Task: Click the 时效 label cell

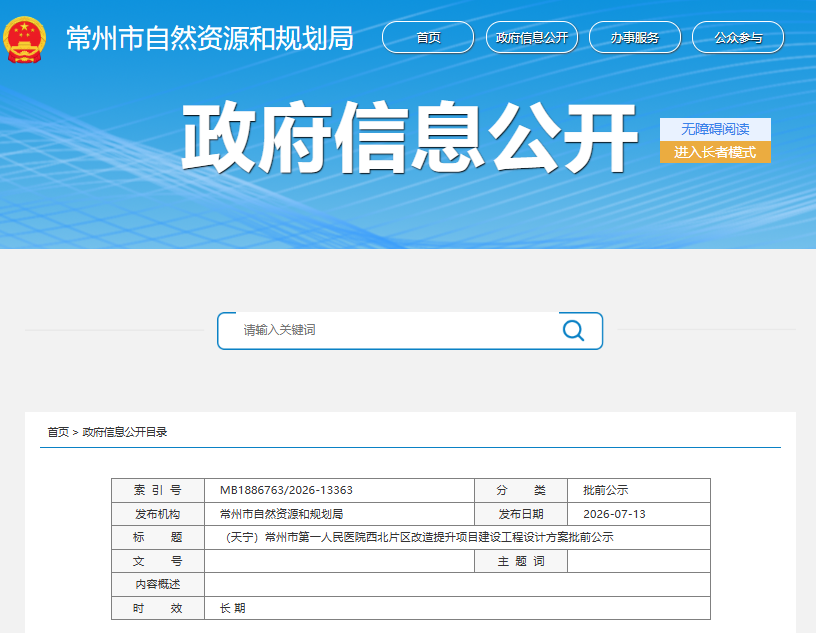Action: (x=158, y=608)
